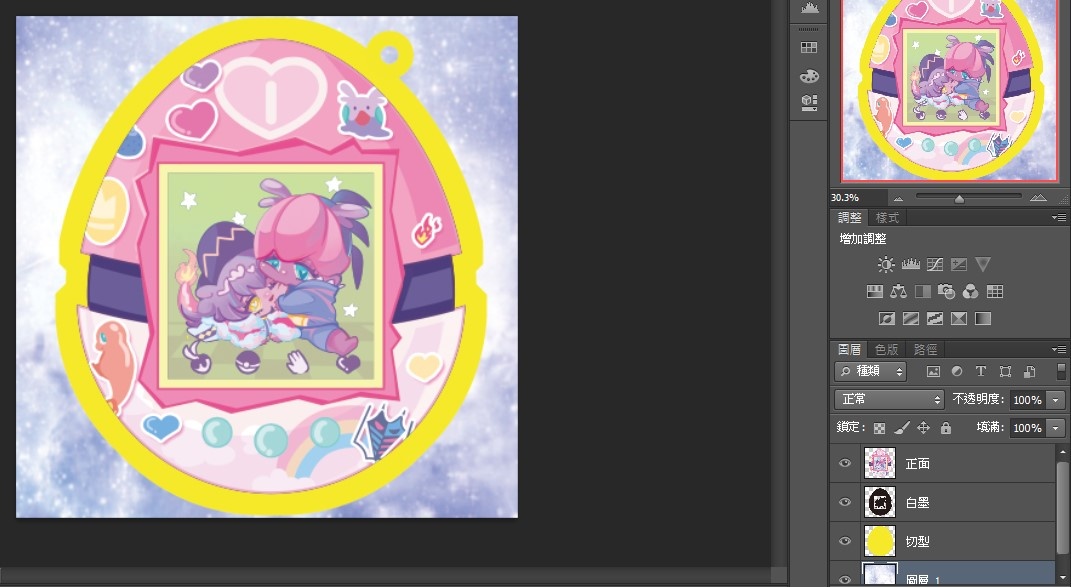Click the 不透明度 100% field
This screenshot has height=587, width=1071.
[x=1027, y=400]
